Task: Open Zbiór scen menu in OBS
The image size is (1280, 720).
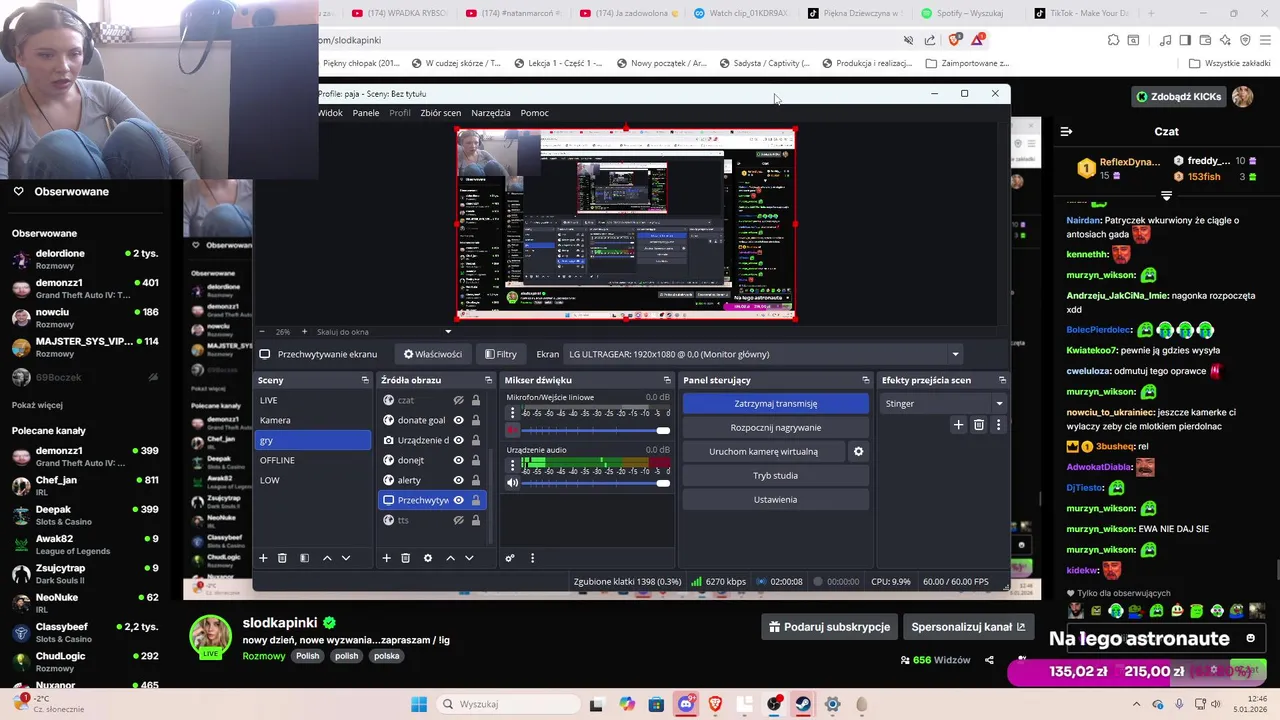Action: pyautogui.click(x=441, y=113)
